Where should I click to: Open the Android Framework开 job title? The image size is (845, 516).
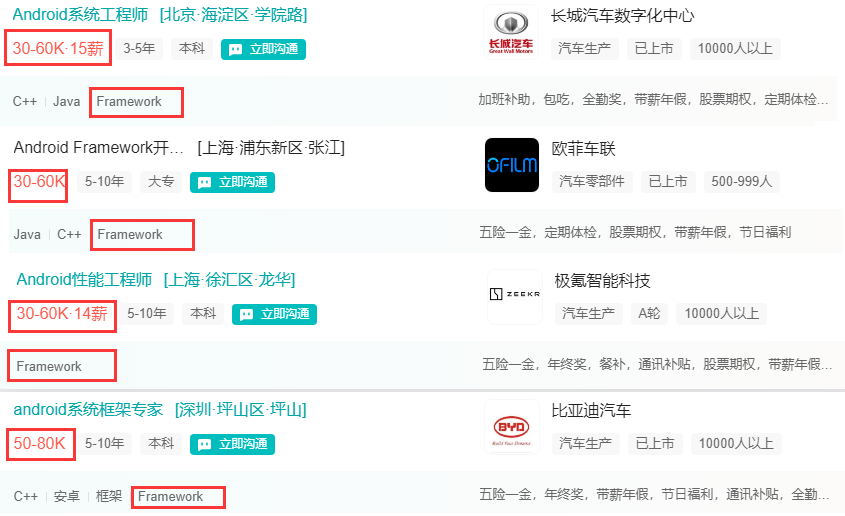(x=99, y=147)
